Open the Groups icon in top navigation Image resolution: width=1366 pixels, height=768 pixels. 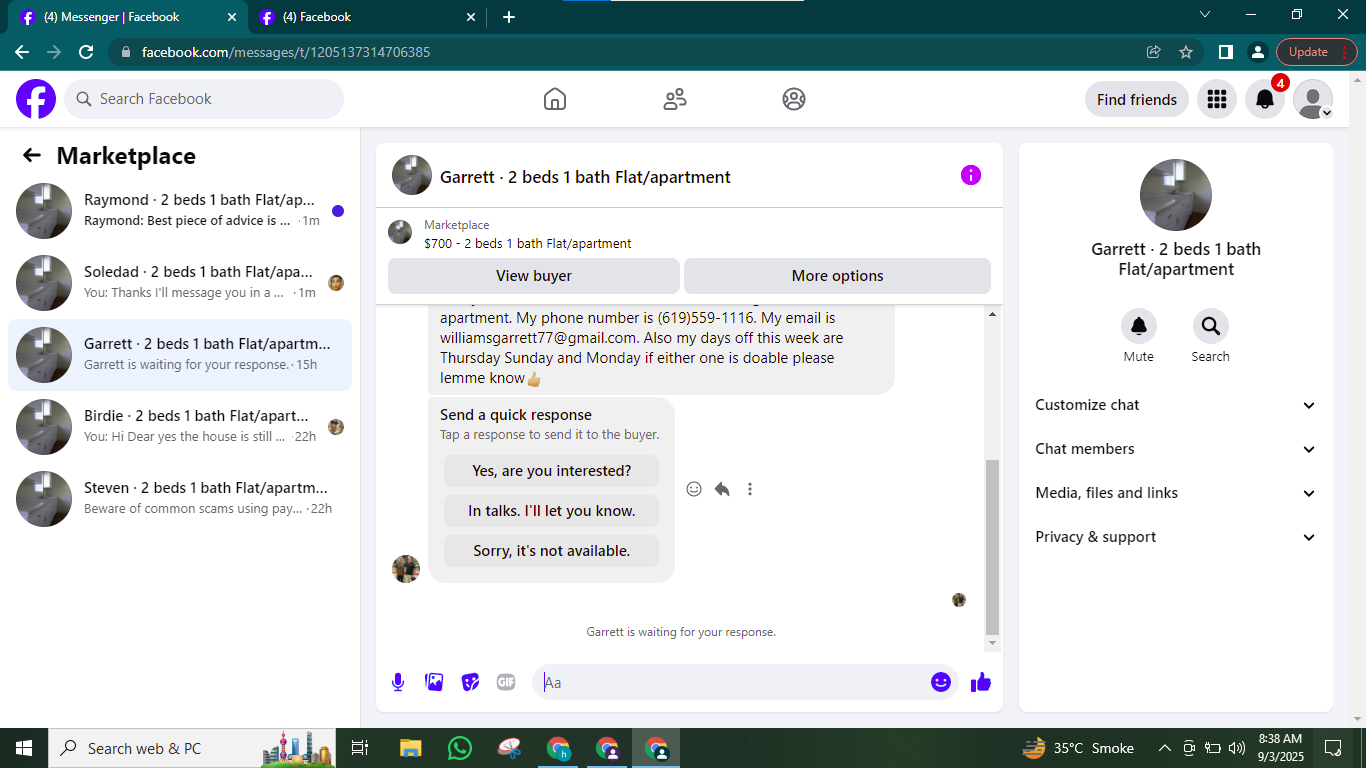pos(794,99)
